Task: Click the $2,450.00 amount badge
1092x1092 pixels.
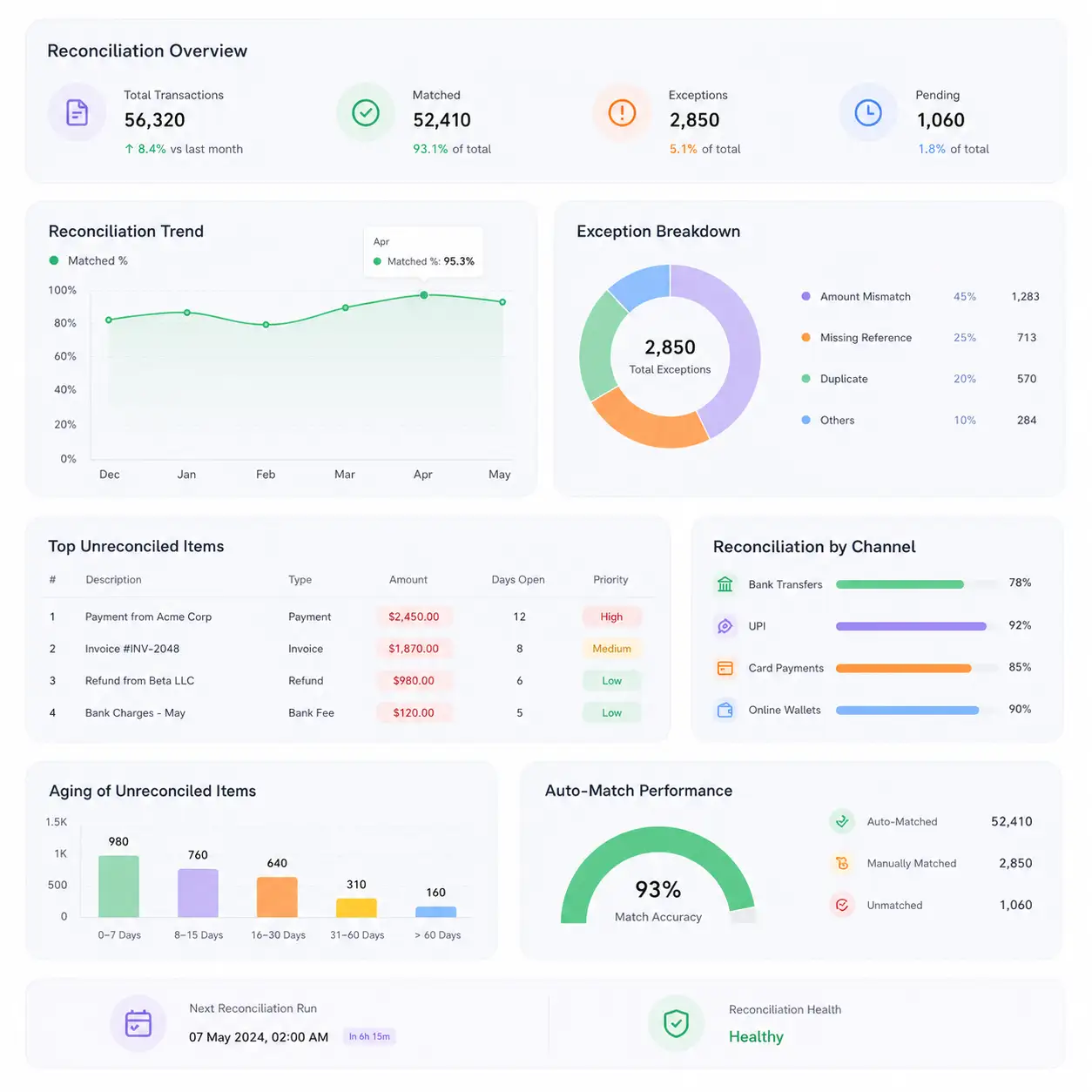Action: click(x=414, y=617)
